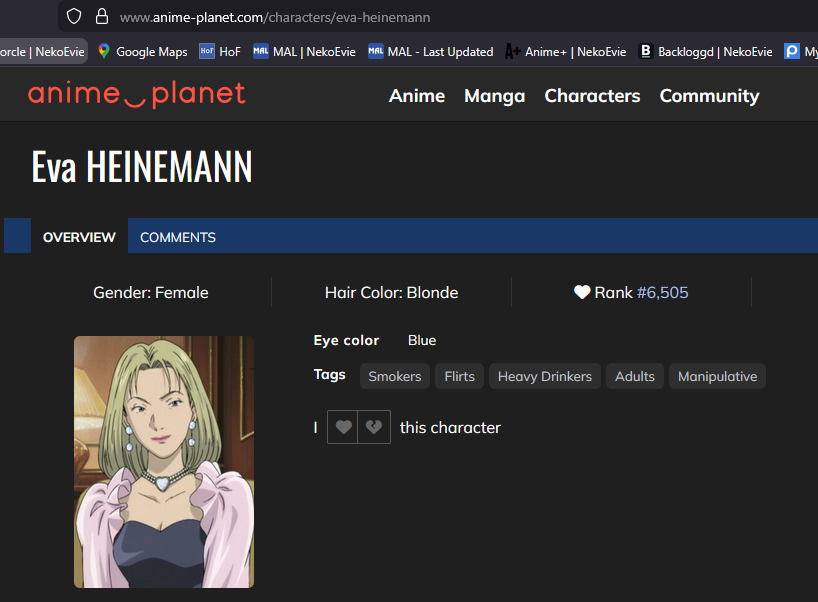
Task: Open the Anime navigation menu
Action: [417, 95]
